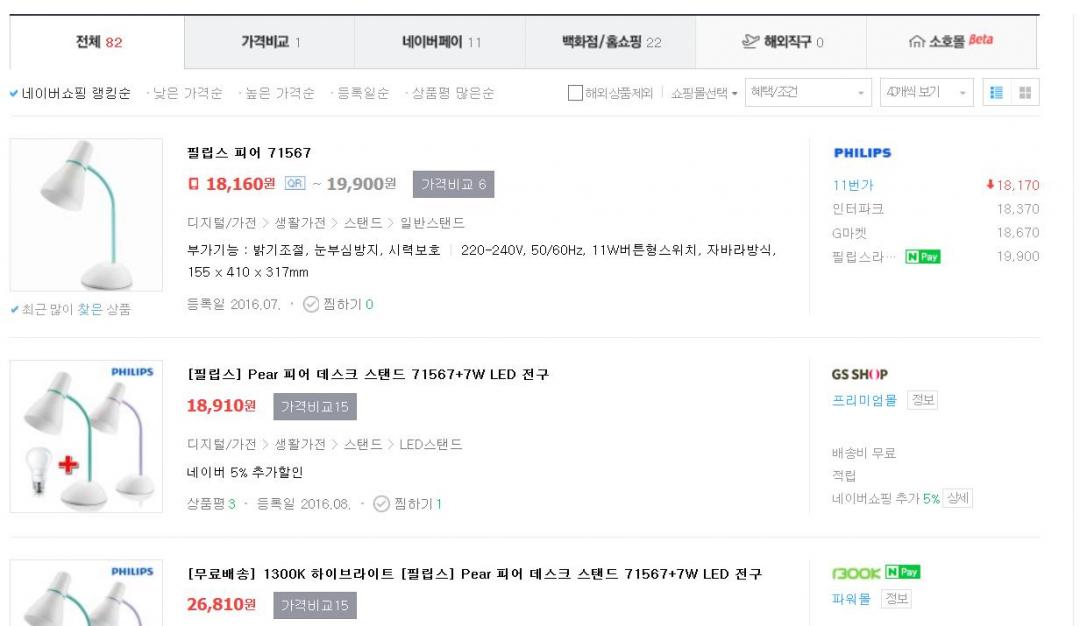Image resolution: width=1080 pixels, height=626 pixels.
Task: Click the 필립스 피어 71567 product thumbnail
Action: (85, 215)
